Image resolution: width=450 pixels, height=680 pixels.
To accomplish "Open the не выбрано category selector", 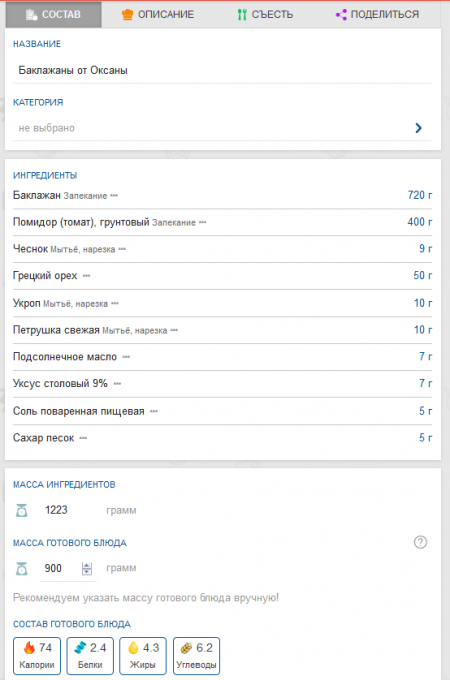I will click(222, 128).
